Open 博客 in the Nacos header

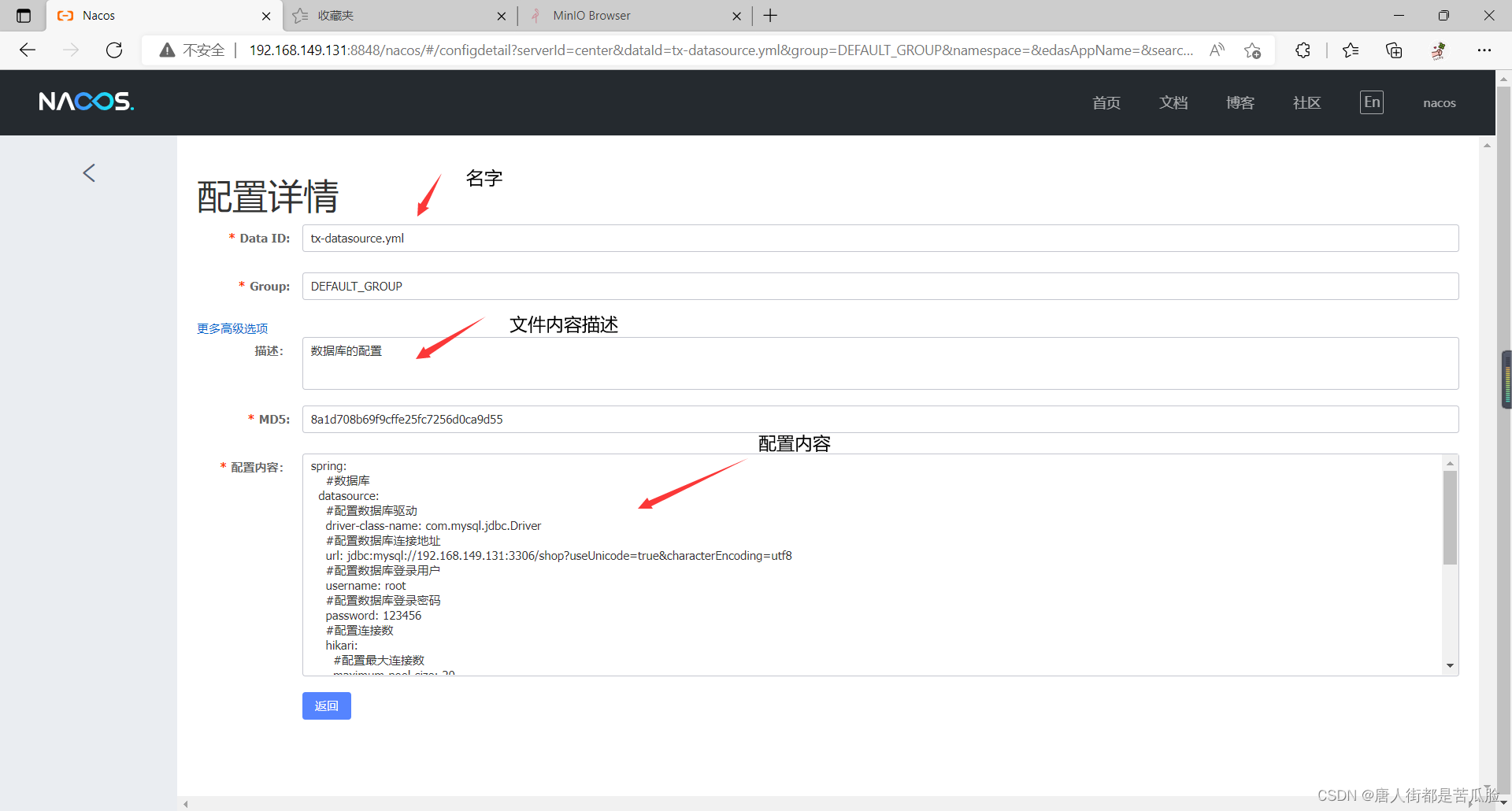tap(1240, 103)
